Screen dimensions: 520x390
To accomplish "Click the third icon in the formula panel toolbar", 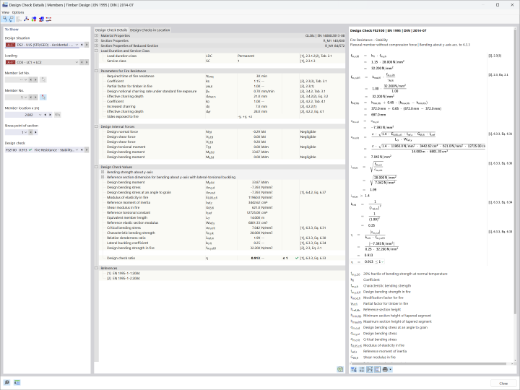I will 370,369.
